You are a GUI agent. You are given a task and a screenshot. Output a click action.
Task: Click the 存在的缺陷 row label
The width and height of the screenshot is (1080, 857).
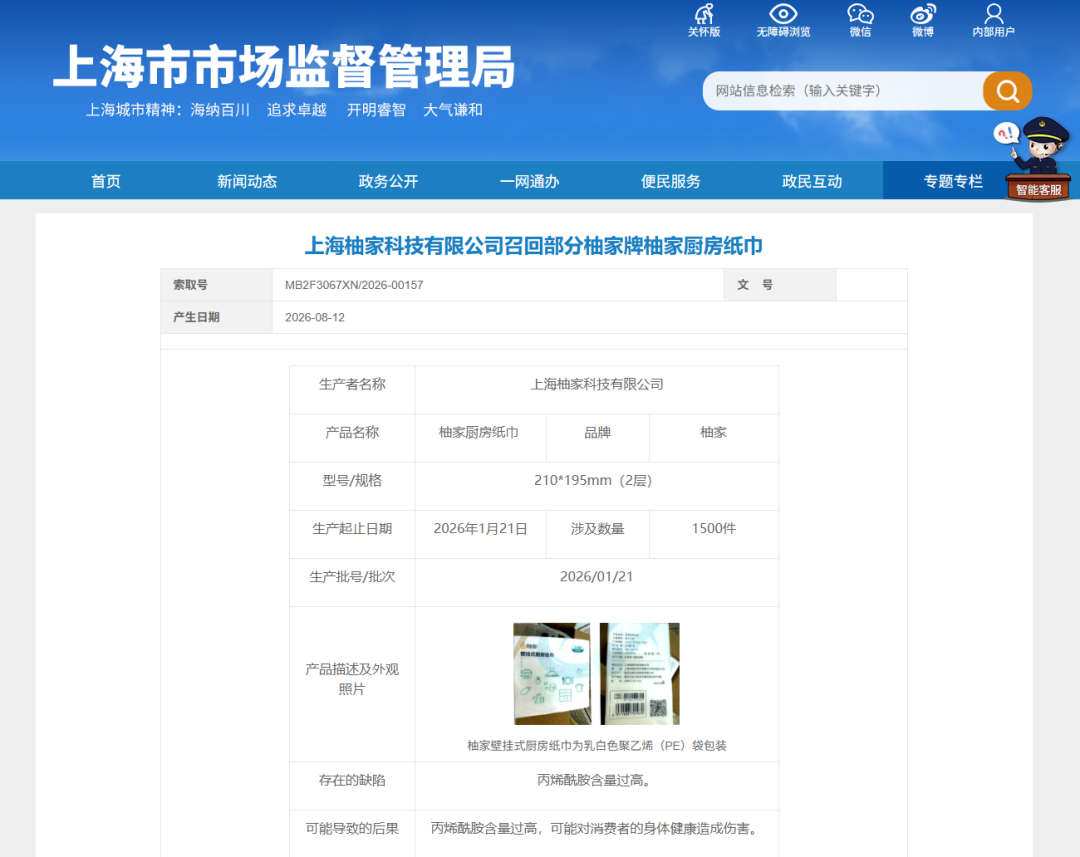[352, 781]
